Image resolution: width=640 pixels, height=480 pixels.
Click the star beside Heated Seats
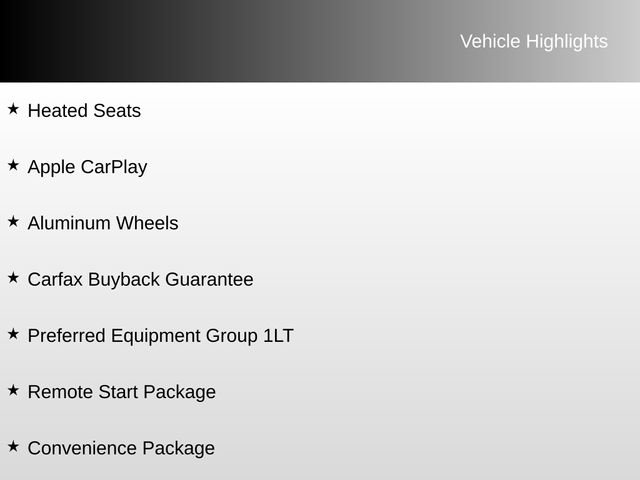coord(13,108)
